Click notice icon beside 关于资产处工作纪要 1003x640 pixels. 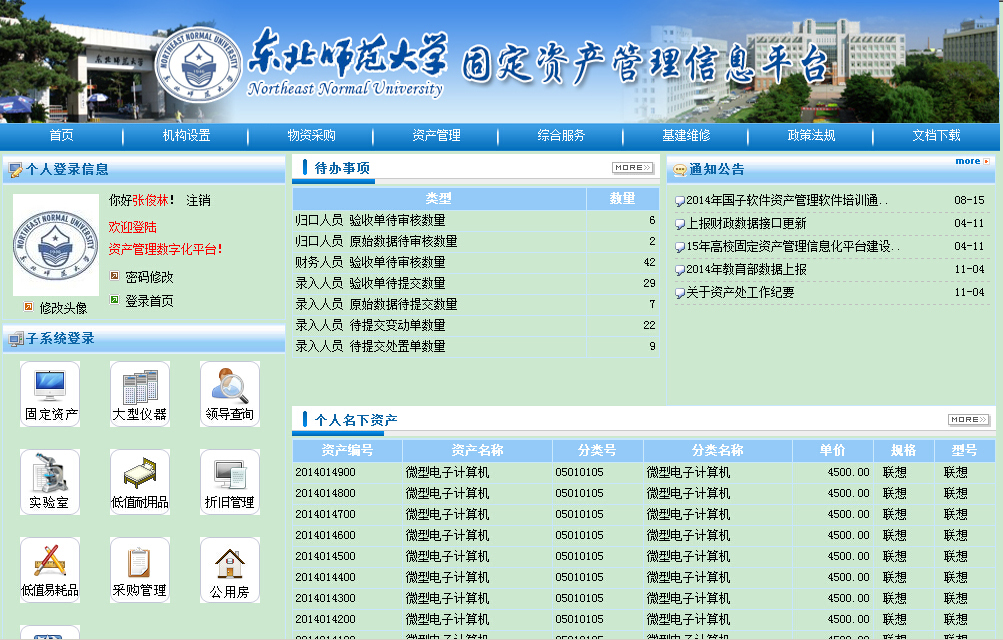680,293
